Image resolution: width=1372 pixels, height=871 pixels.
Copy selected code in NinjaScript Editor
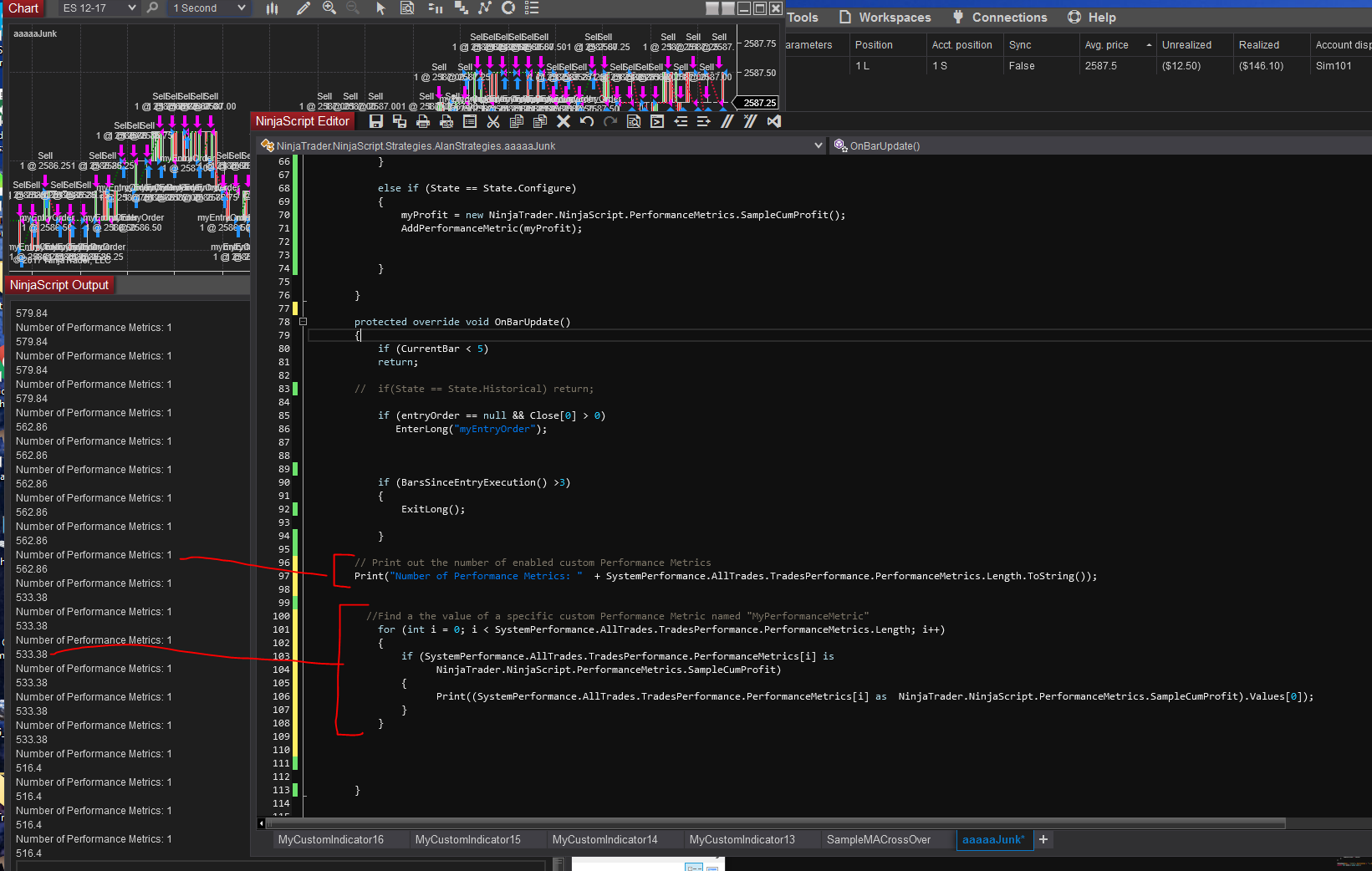coord(517,121)
